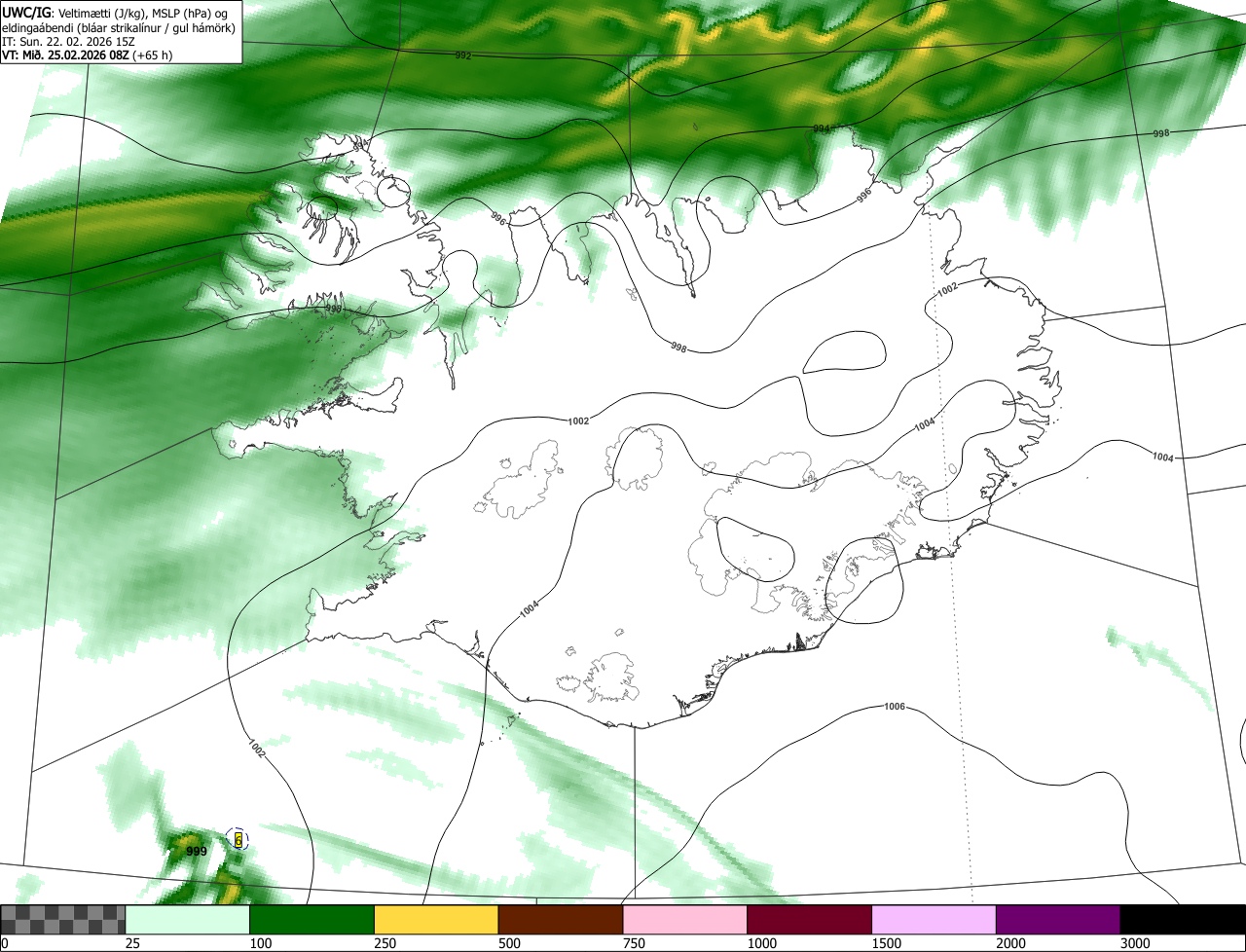Click the 'eldingaábendi (bláar strikalínur / gul hámörk)' line

tap(119, 27)
